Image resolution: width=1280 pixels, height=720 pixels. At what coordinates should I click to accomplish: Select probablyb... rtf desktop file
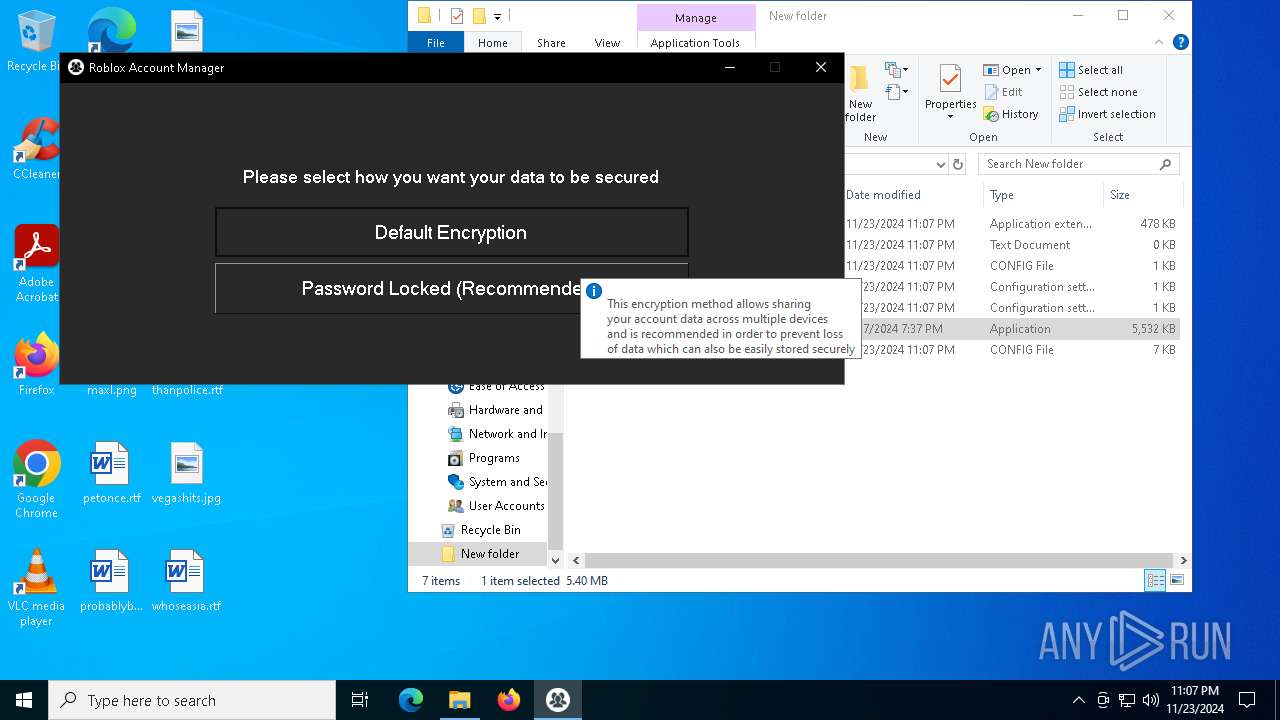(x=111, y=581)
